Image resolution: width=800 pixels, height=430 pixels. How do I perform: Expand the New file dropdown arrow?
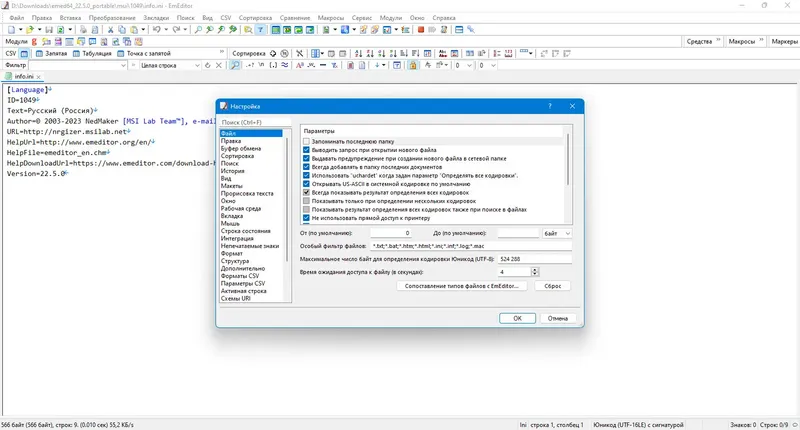pyautogui.click(x=20, y=30)
